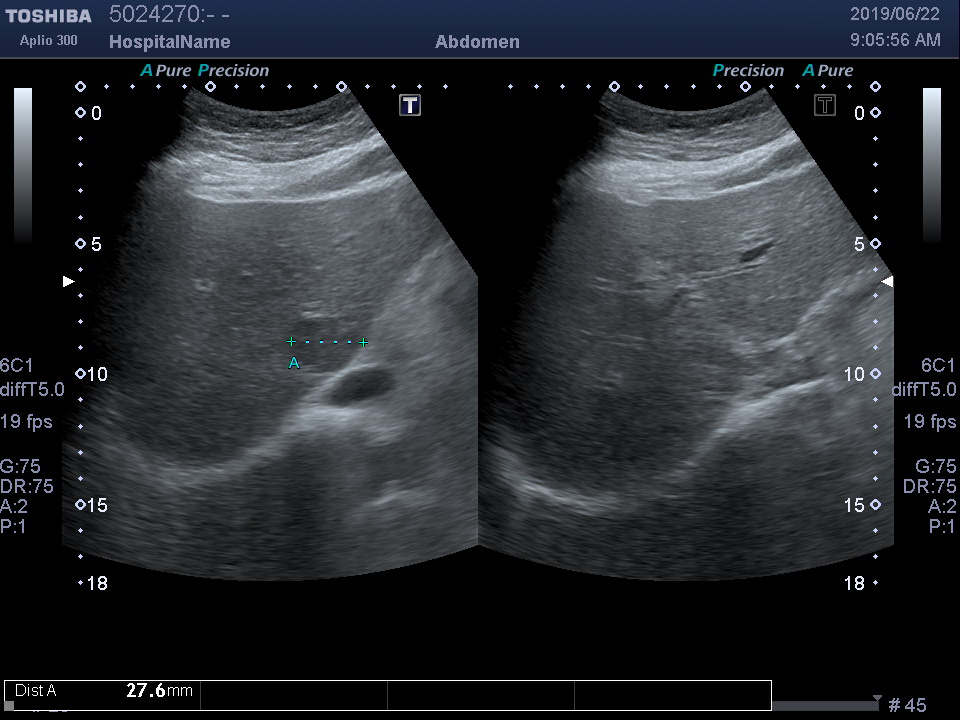Click the TOSHIBA logo
The image size is (960, 720).
tap(48, 16)
